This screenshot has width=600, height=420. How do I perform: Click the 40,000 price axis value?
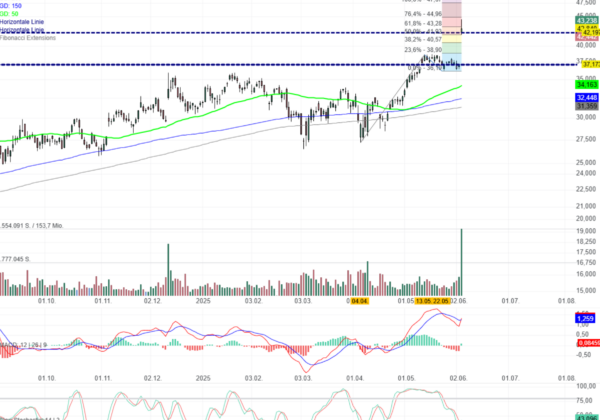tap(586, 45)
